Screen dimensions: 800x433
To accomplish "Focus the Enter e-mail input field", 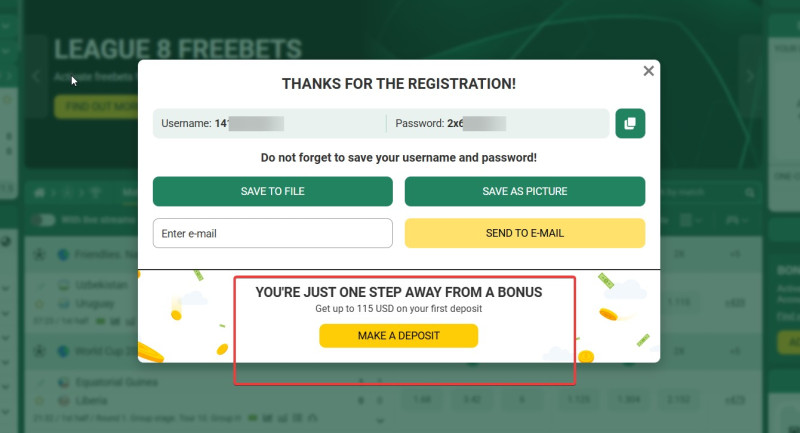I will coord(272,233).
